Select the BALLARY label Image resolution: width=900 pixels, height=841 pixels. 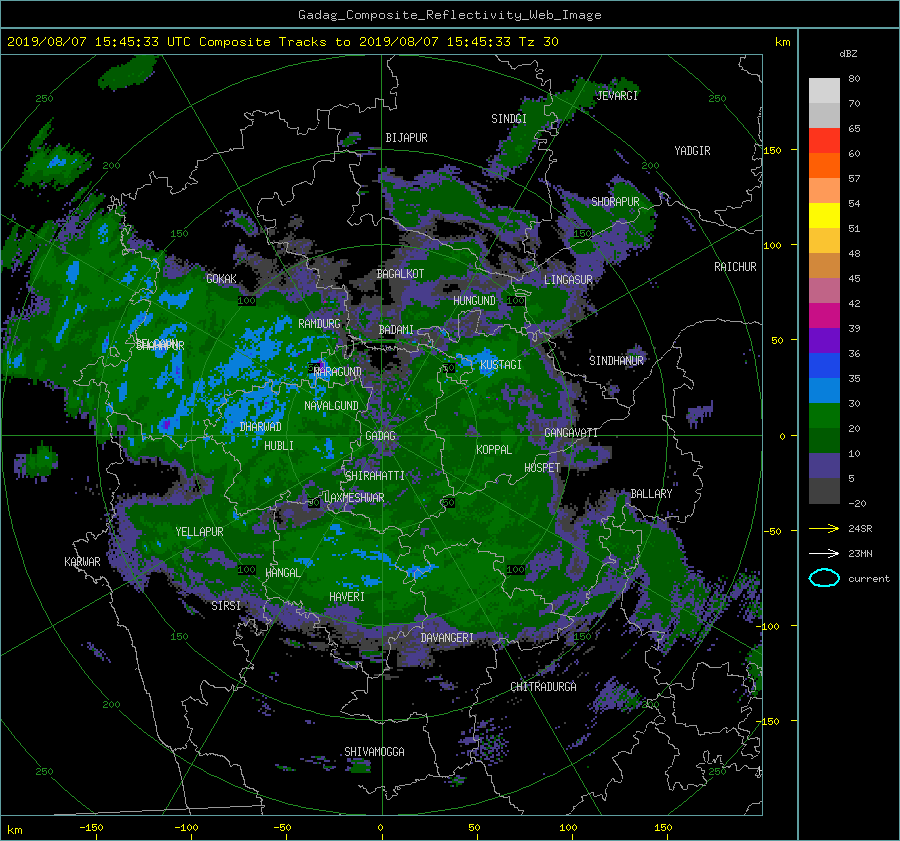651,494
